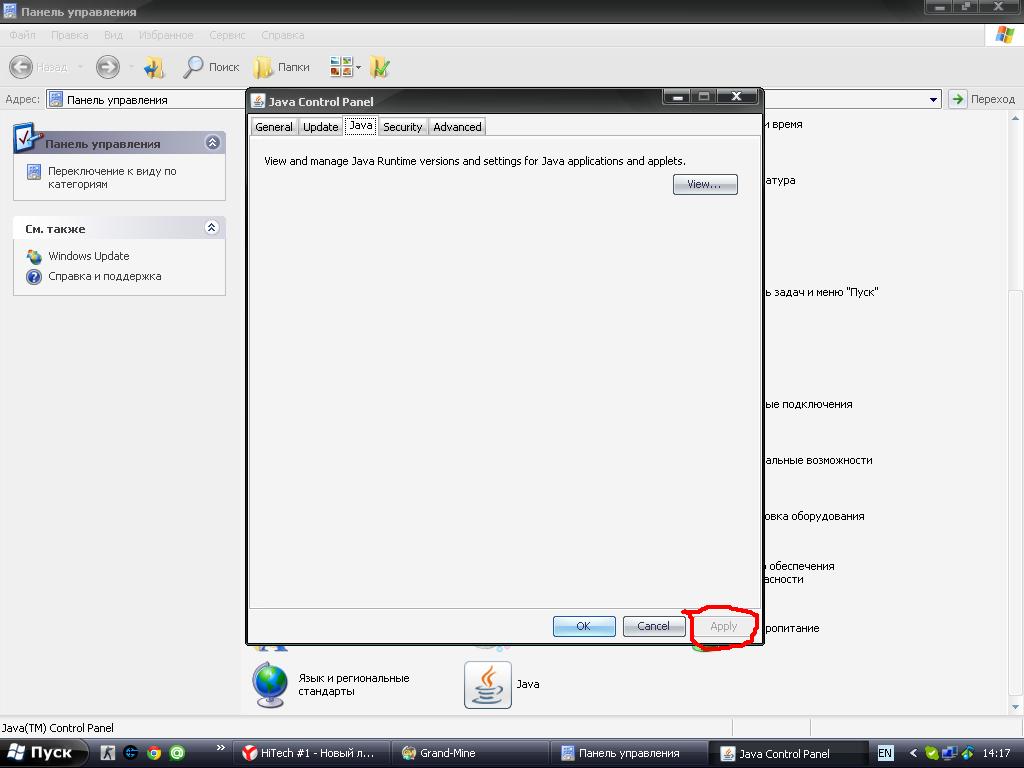Viewport: 1024px width, 768px height.
Task: Click the Язык и региональные стандарты label
Action: point(353,684)
